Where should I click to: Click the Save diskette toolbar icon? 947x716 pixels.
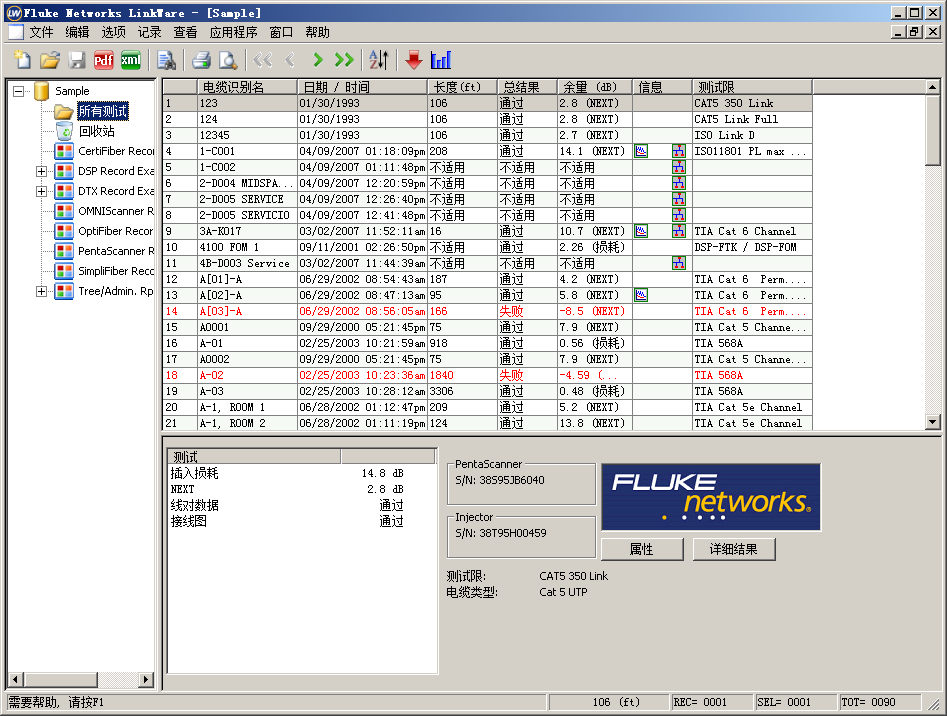[x=77, y=60]
